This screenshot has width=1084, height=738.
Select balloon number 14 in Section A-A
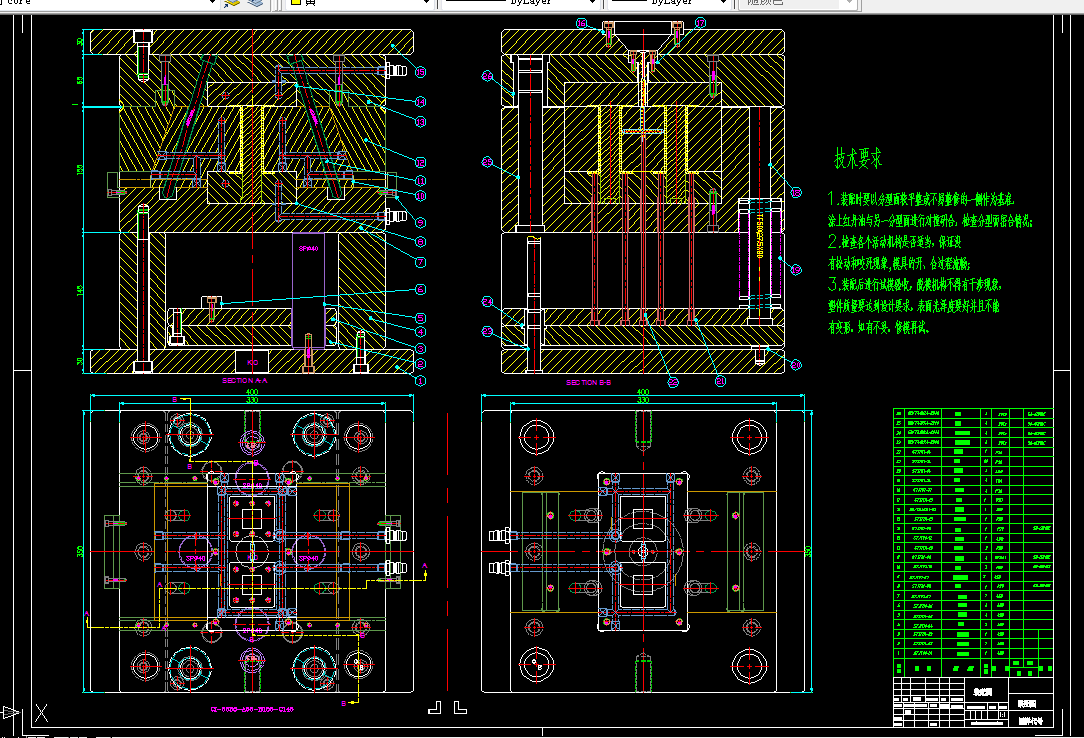(420, 102)
